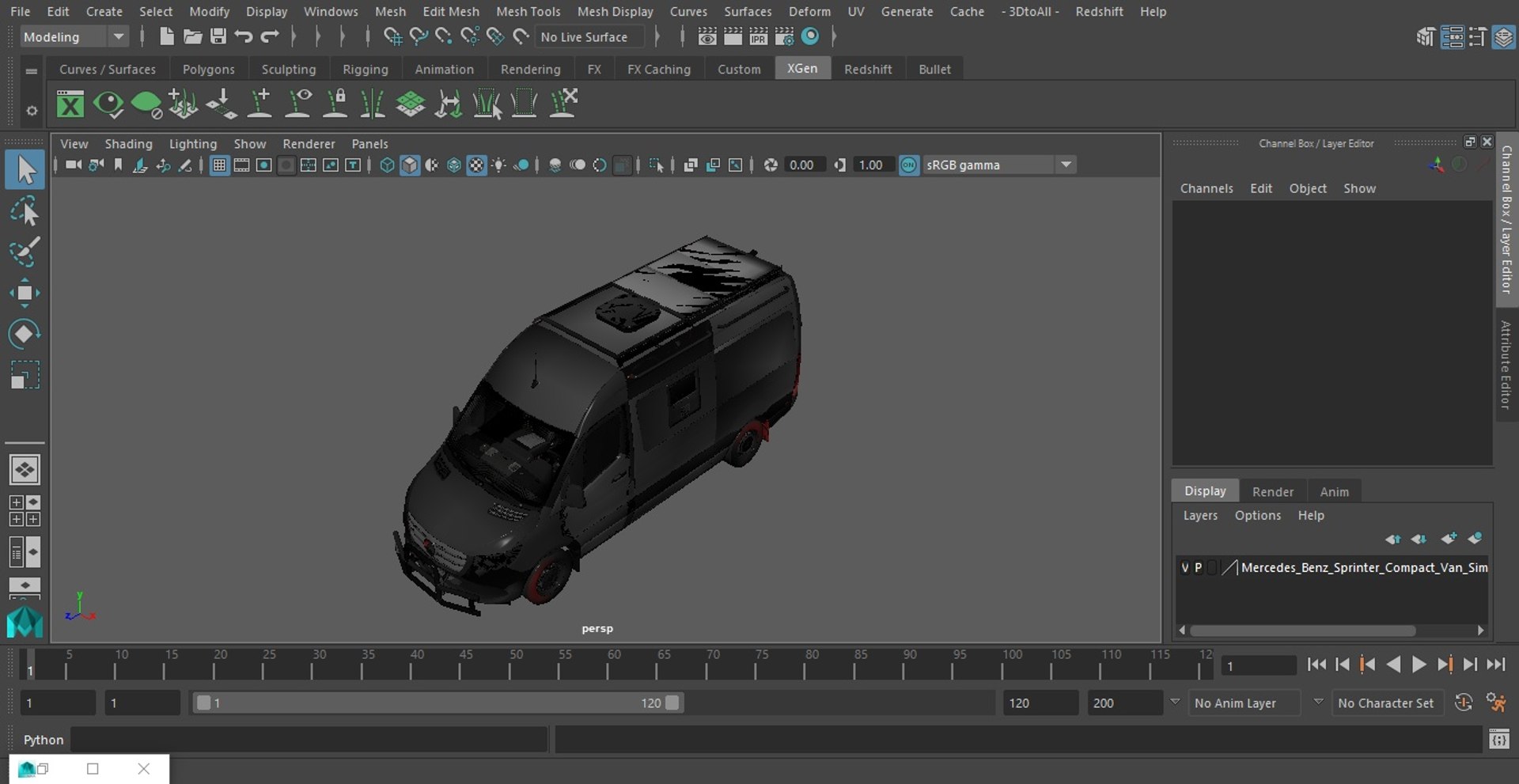This screenshot has height=784, width=1519.
Task: Toggle the viewport grid display button
Action: pos(219,165)
